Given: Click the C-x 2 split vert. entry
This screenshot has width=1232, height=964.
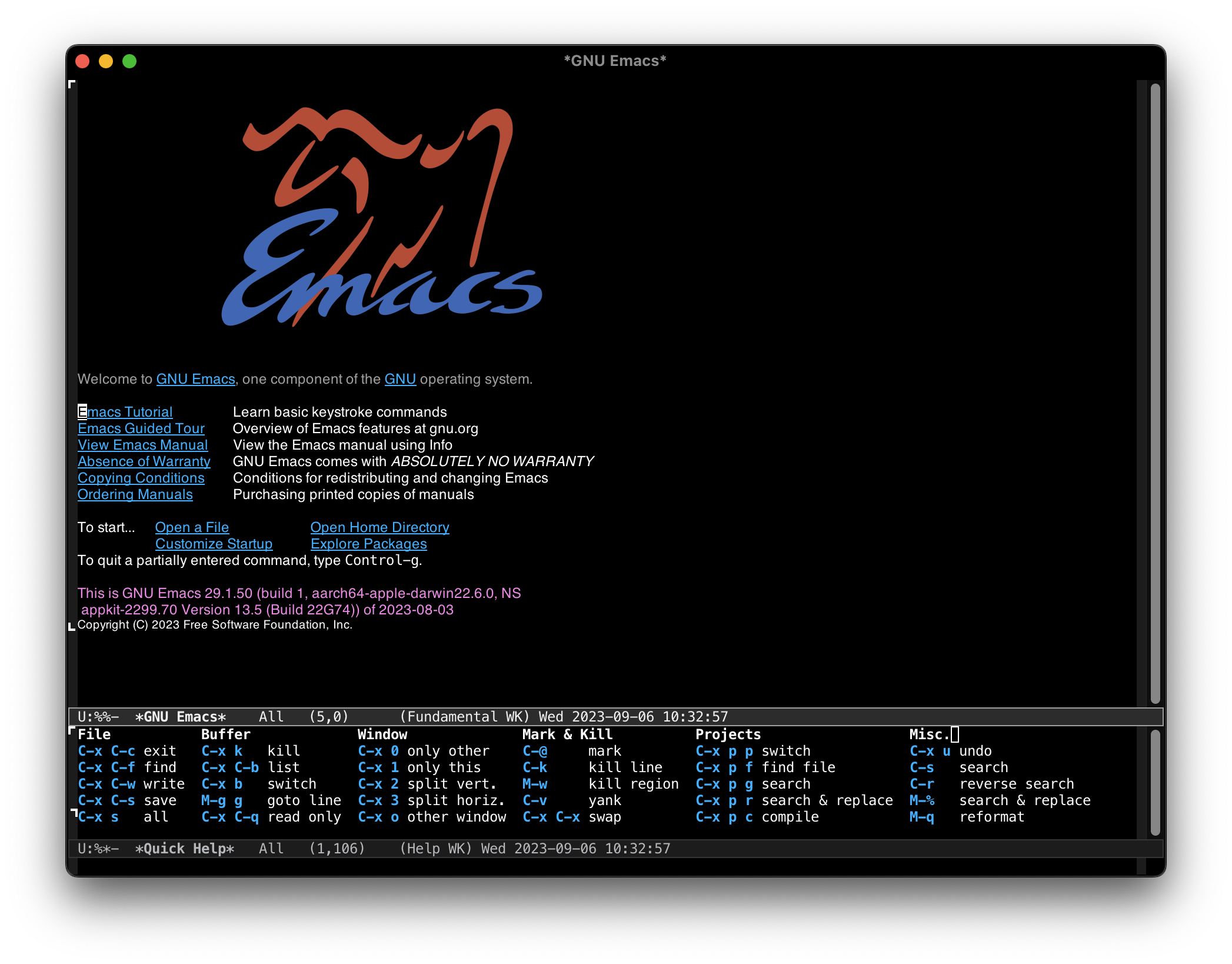Looking at the screenshot, I should pos(428,784).
